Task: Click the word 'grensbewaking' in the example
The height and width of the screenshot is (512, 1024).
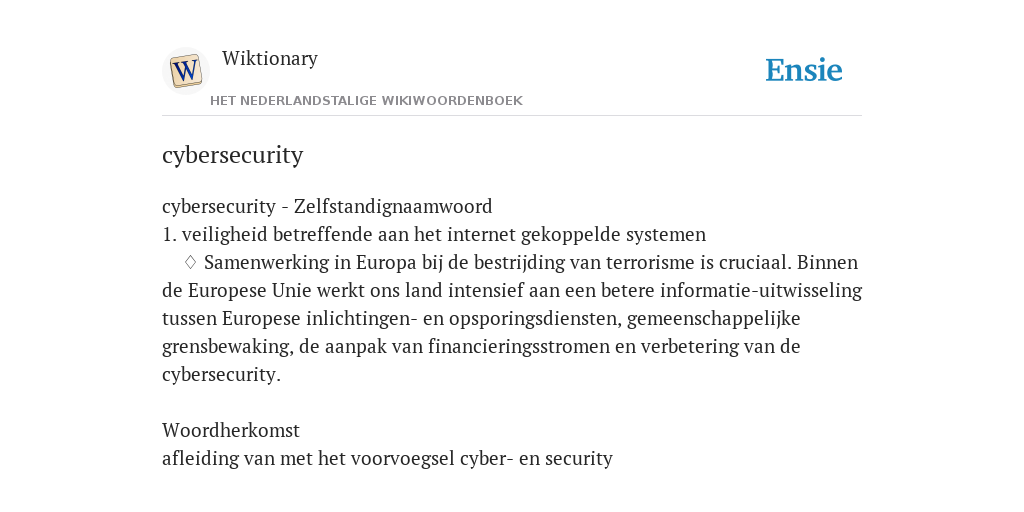Action: [227, 347]
